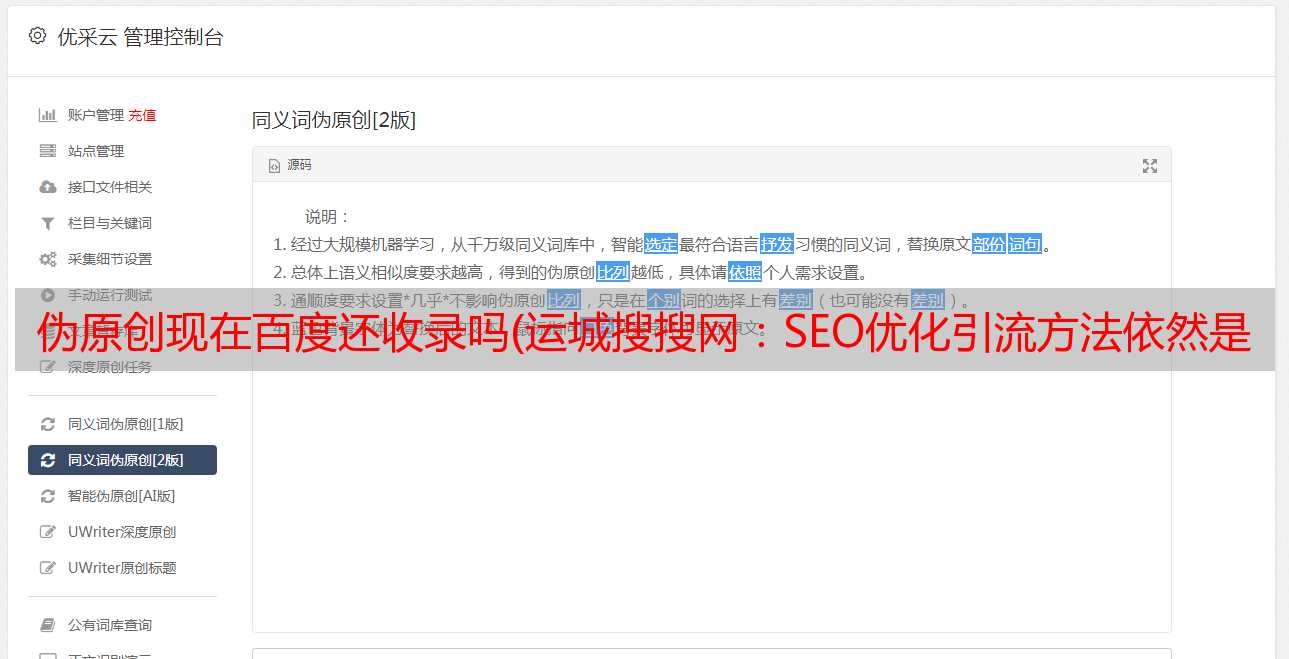Click the refresh icon beside 智能伪原创[AI版]
Viewport: 1289px width, 659px height.
pos(47,496)
